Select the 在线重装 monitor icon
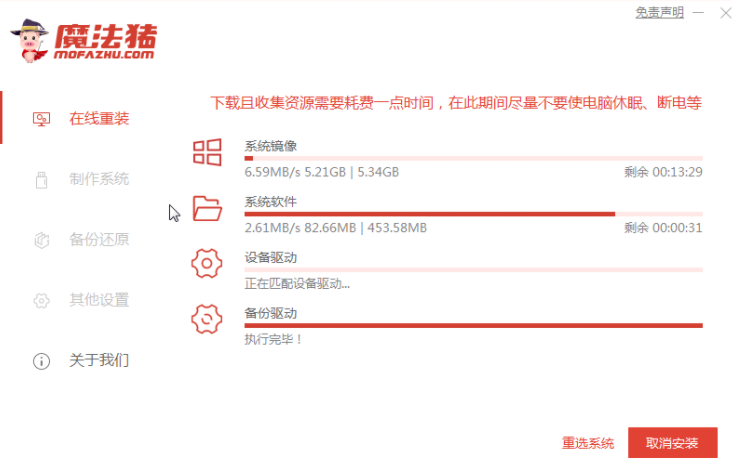Viewport: 732px width, 466px height. pyautogui.click(x=41, y=119)
